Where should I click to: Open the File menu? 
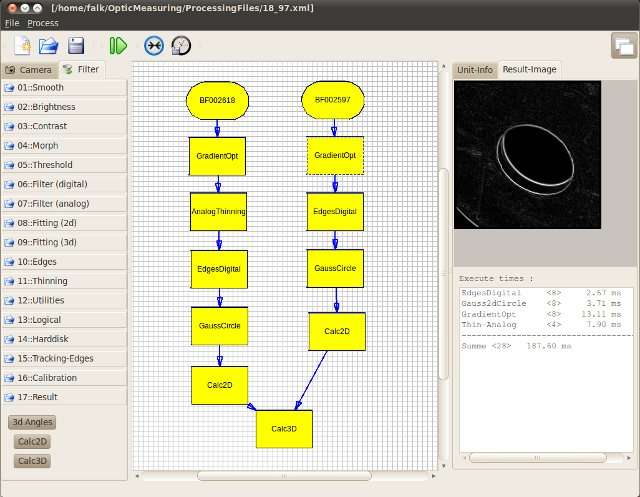click(x=12, y=23)
